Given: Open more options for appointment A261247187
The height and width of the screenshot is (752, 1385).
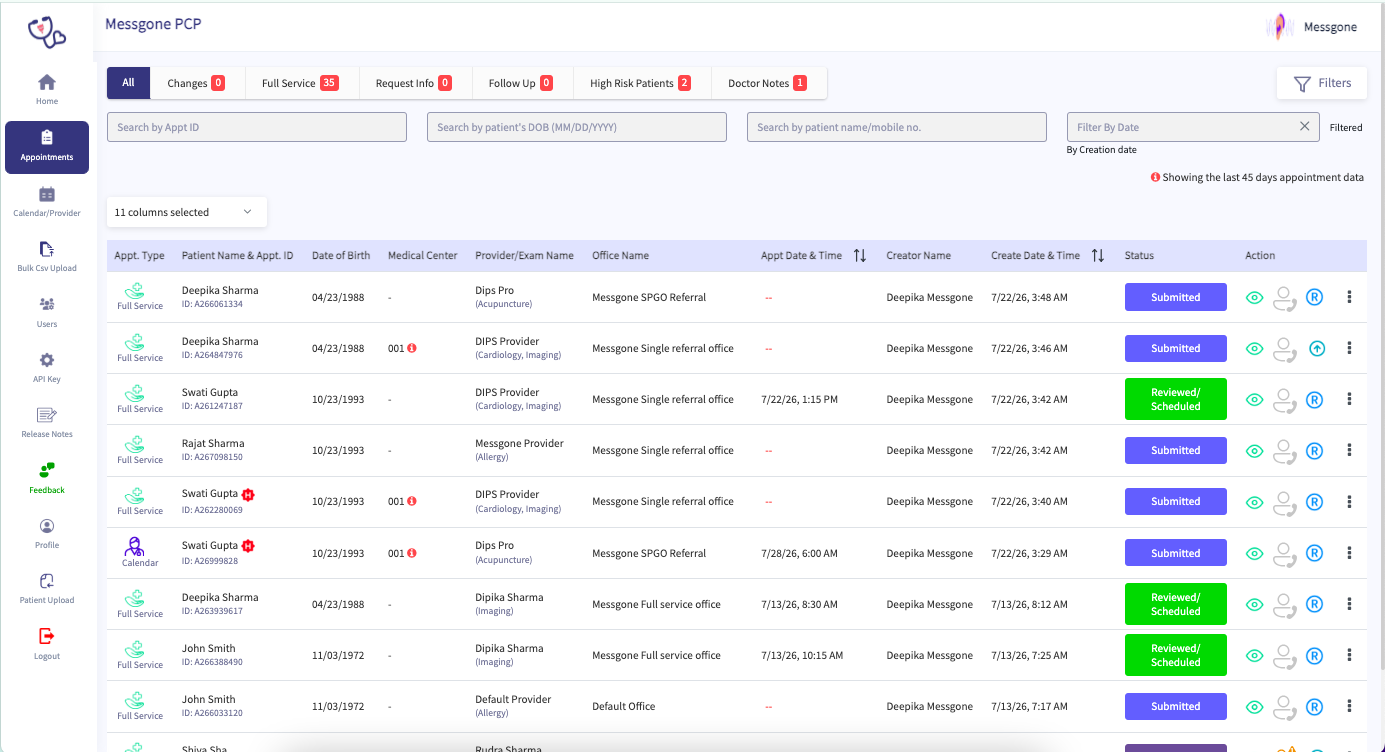Looking at the screenshot, I should (x=1349, y=399).
